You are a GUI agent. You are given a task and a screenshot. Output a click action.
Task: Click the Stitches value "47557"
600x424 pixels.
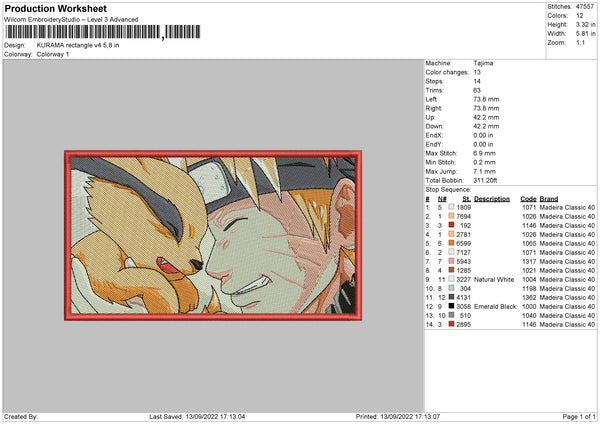585,7
